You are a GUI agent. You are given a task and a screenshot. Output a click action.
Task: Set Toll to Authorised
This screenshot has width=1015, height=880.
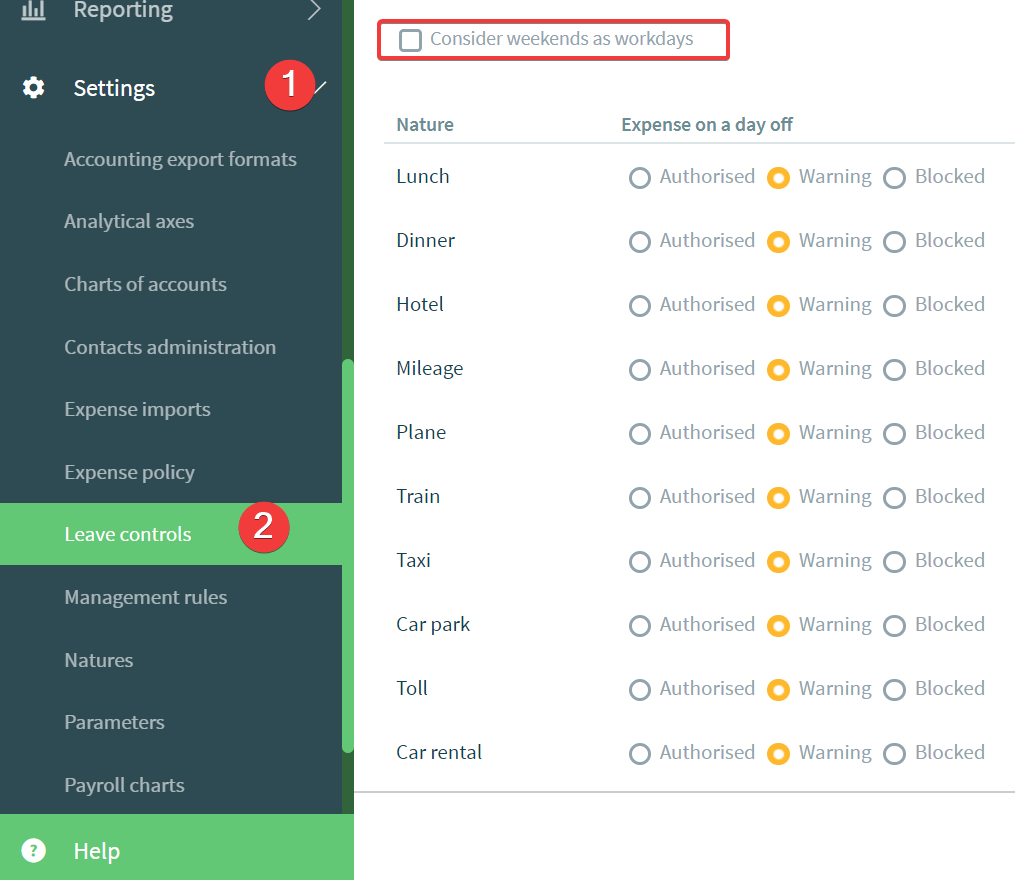pos(640,690)
